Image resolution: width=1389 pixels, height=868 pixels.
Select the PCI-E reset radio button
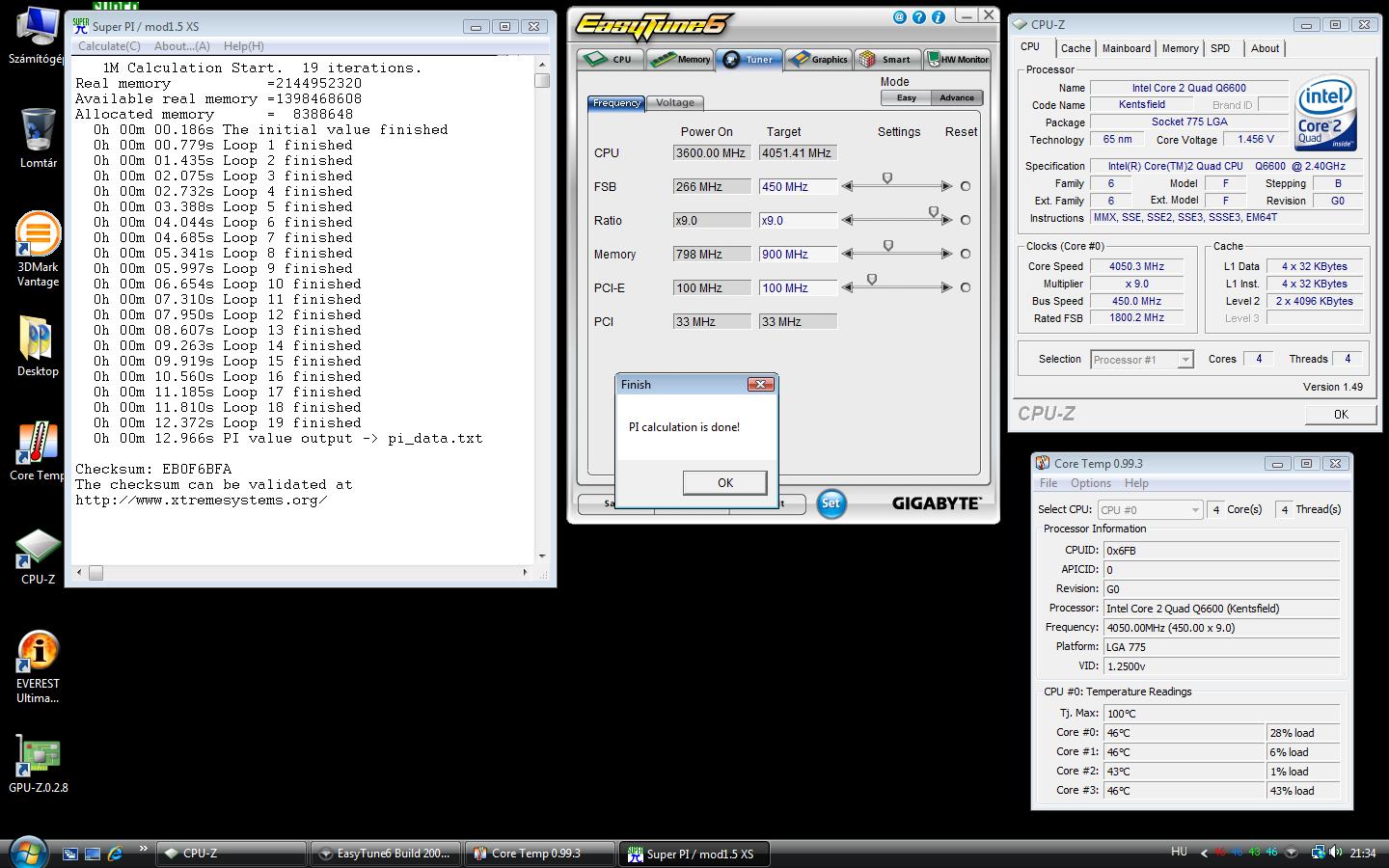point(966,287)
